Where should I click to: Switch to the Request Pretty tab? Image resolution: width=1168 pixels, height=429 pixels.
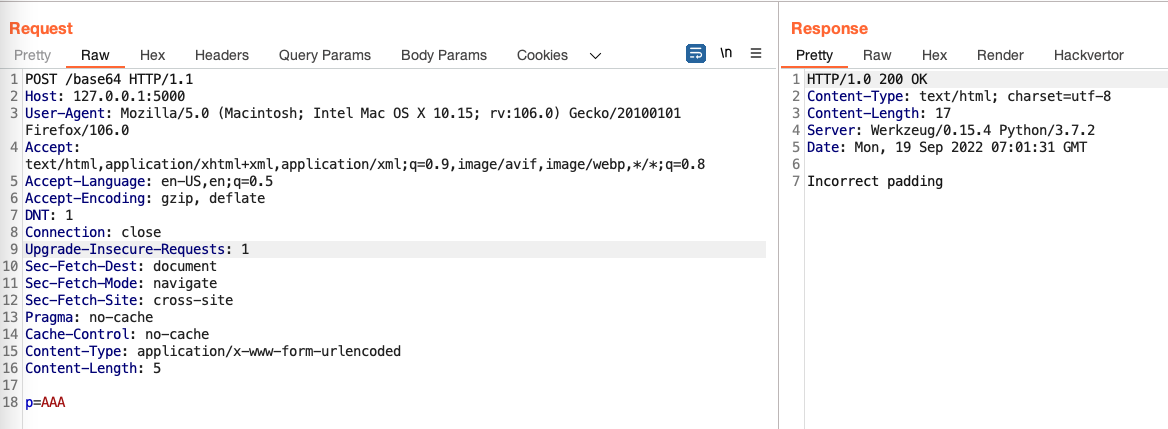click(32, 56)
